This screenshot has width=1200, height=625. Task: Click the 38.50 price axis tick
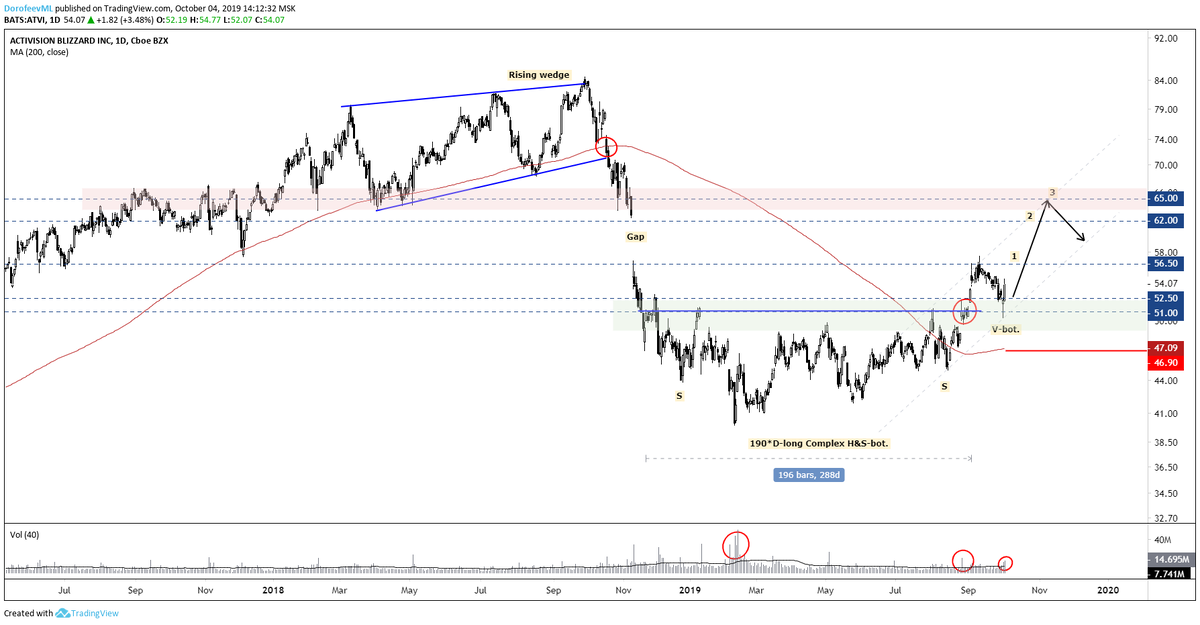(x=1164, y=441)
